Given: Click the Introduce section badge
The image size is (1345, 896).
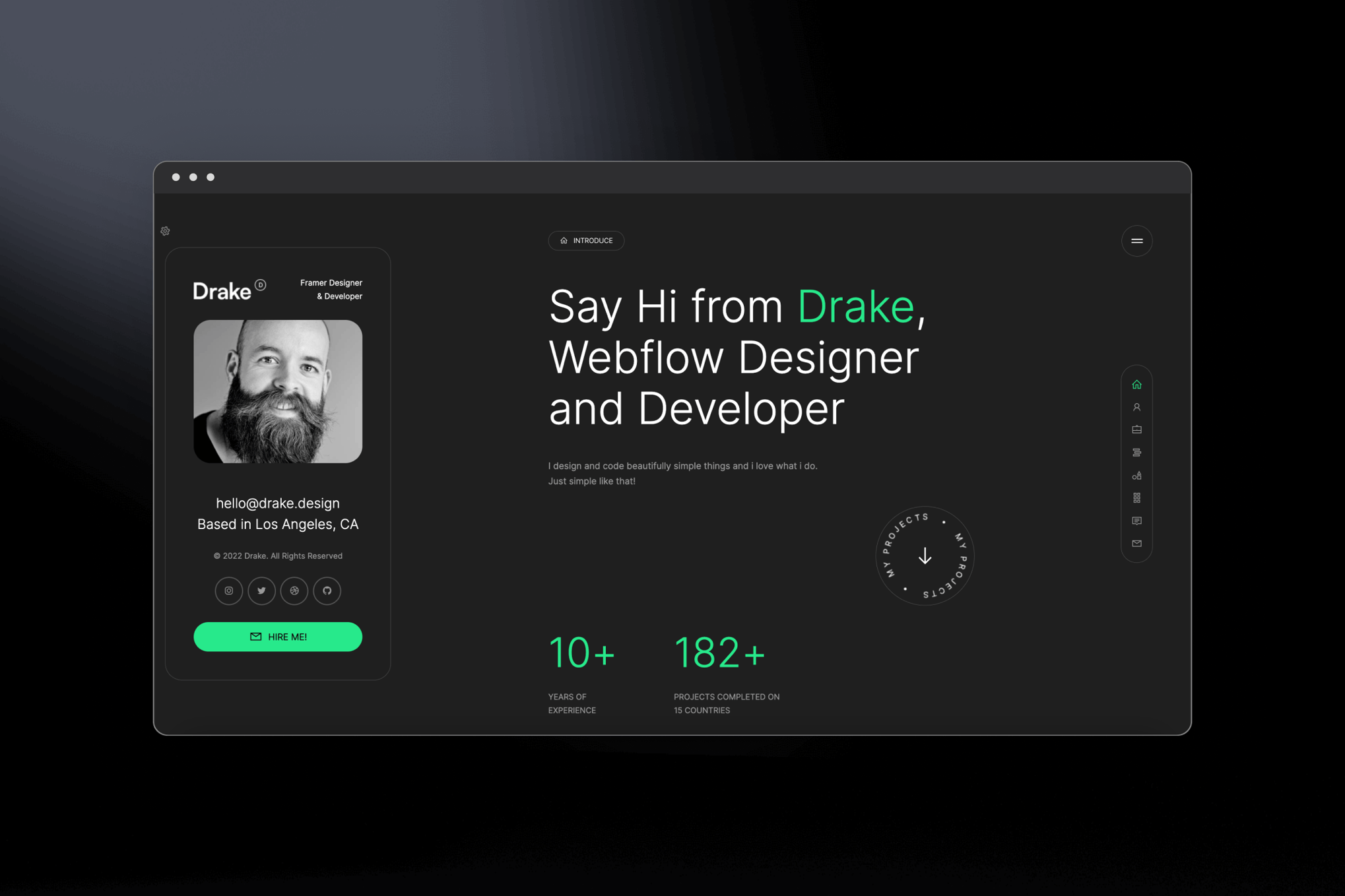Looking at the screenshot, I should tap(586, 241).
